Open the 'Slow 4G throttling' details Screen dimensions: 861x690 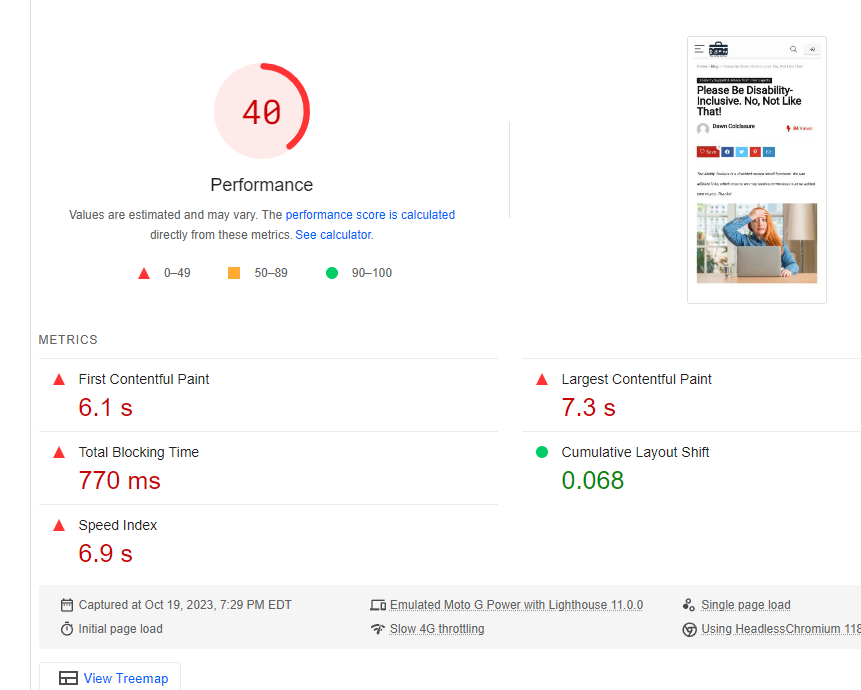tap(437, 629)
